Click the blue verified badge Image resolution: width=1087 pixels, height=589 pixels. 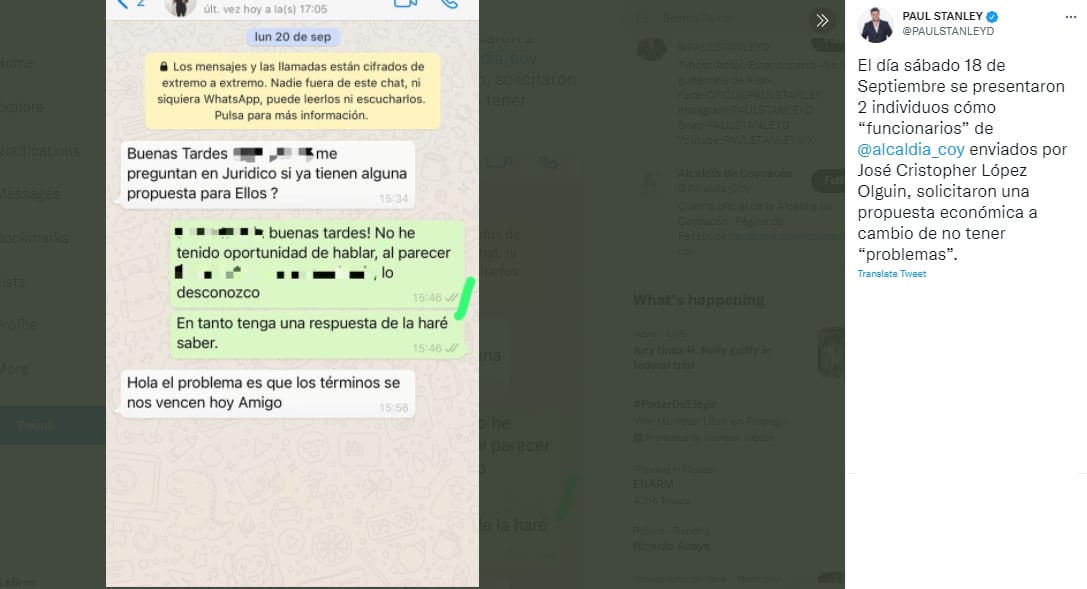coord(991,17)
